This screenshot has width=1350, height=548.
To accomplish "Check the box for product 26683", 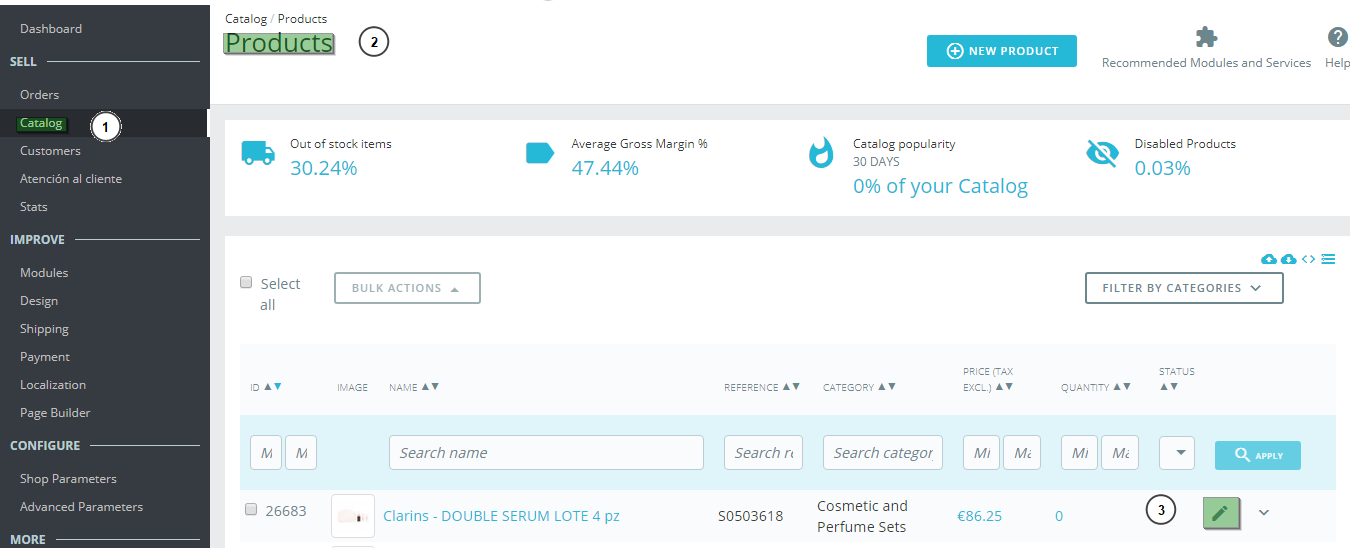I will [x=251, y=509].
